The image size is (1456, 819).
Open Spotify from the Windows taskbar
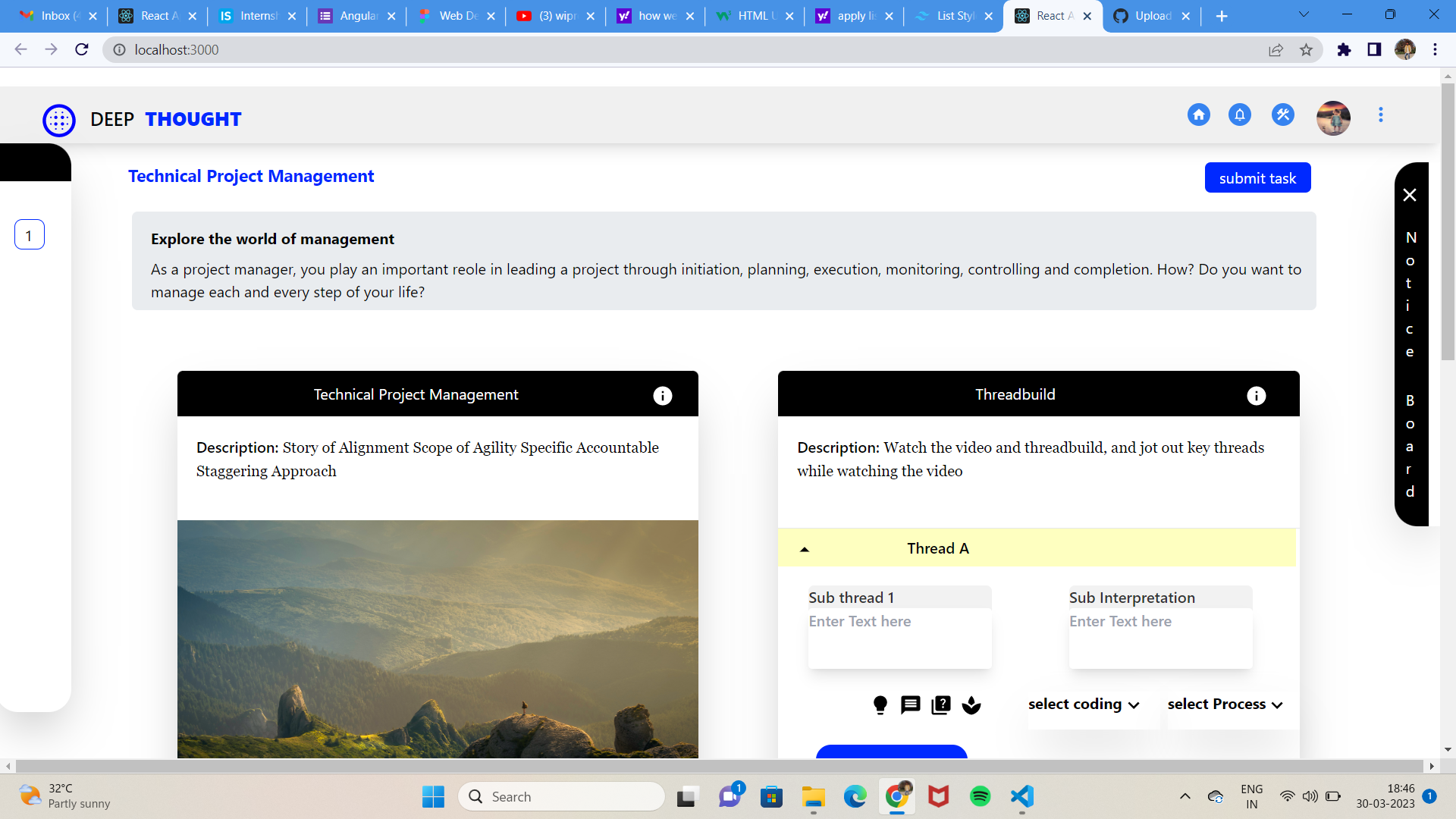pyautogui.click(x=980, y=796)
